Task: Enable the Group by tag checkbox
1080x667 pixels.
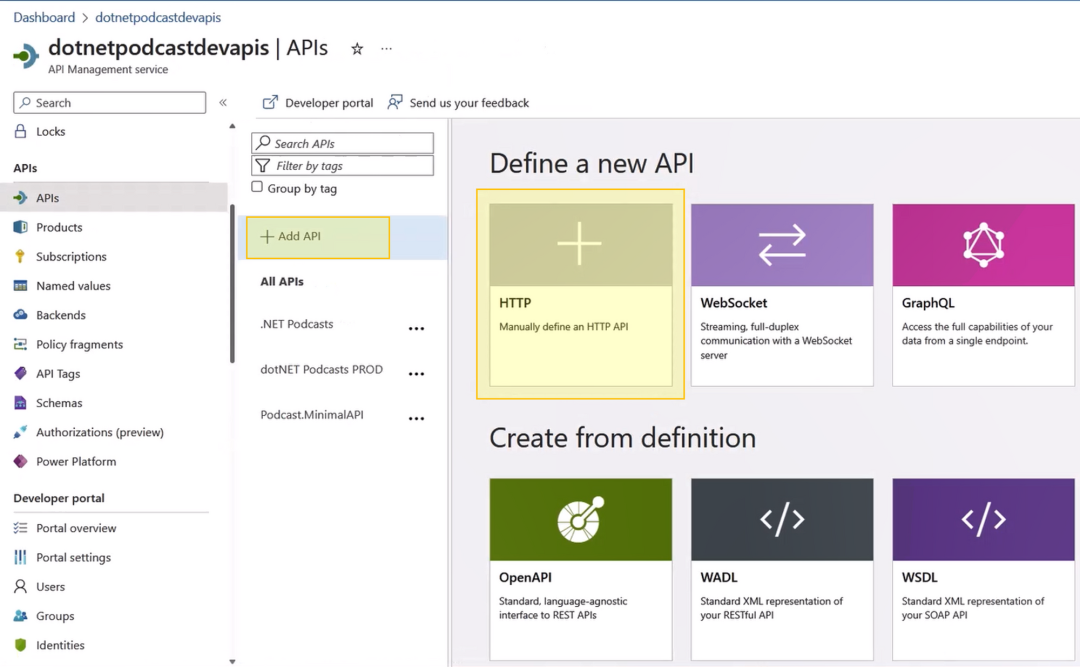Action: click(x=257, y=187)
